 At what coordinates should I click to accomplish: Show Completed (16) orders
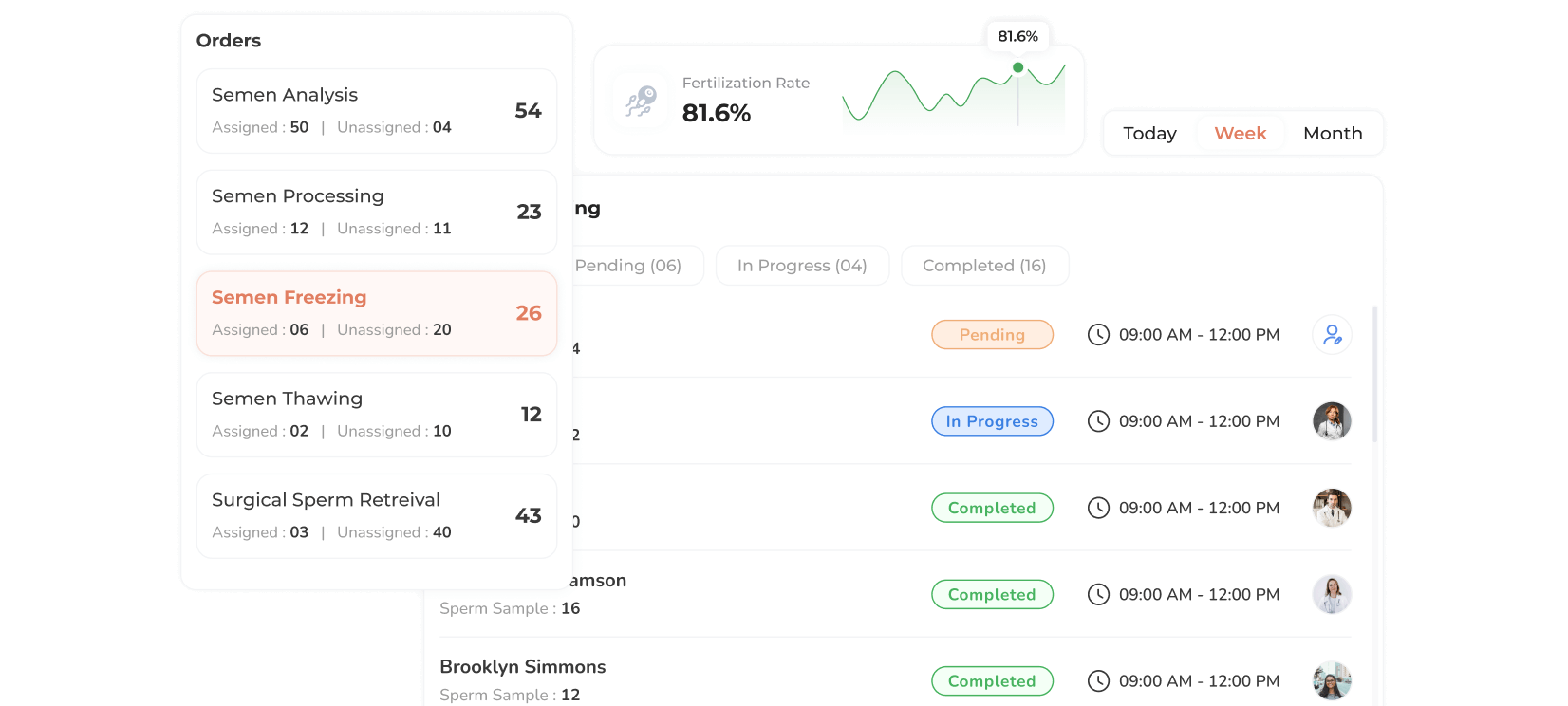[984, 266]
